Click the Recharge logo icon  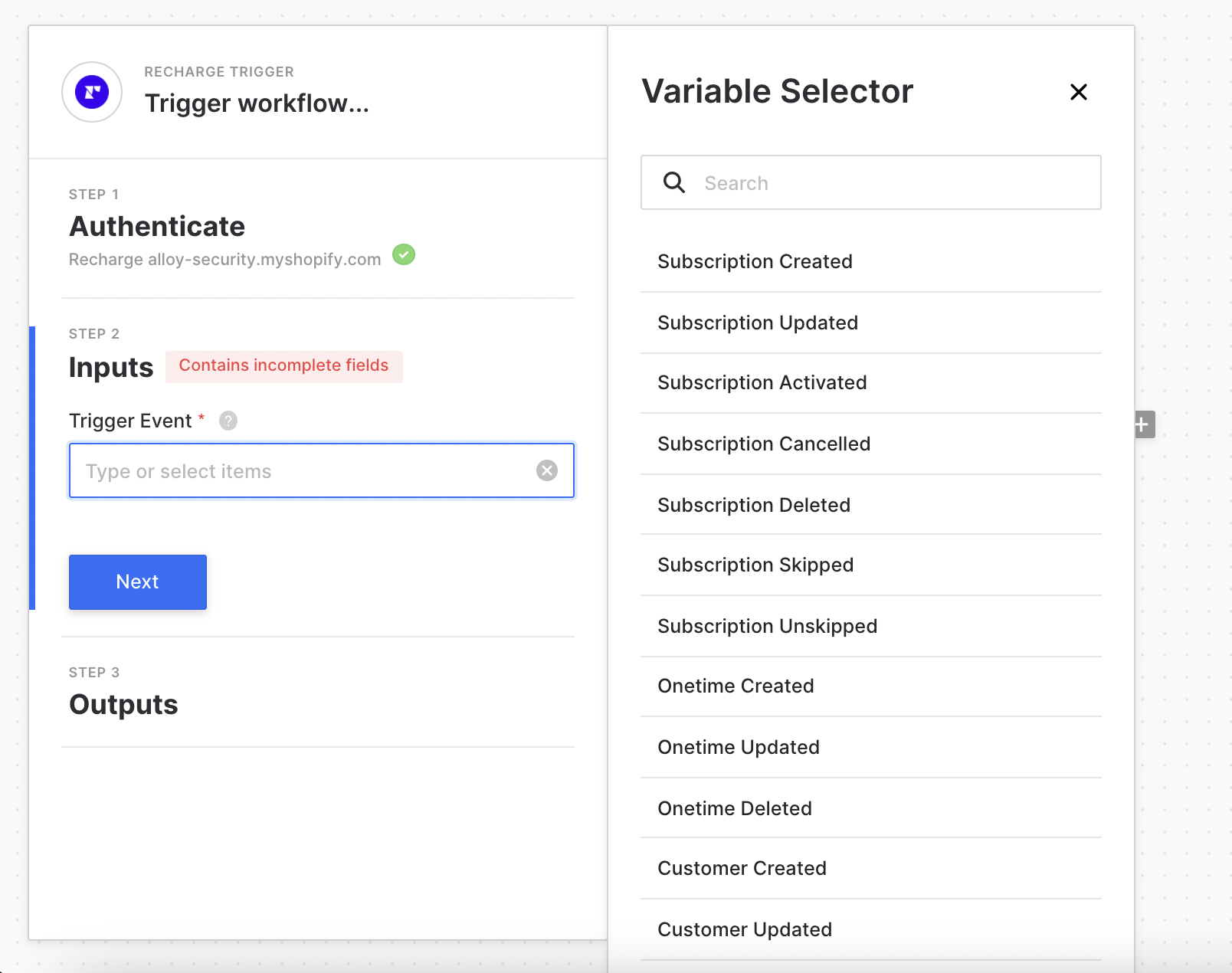coord(92,92)
